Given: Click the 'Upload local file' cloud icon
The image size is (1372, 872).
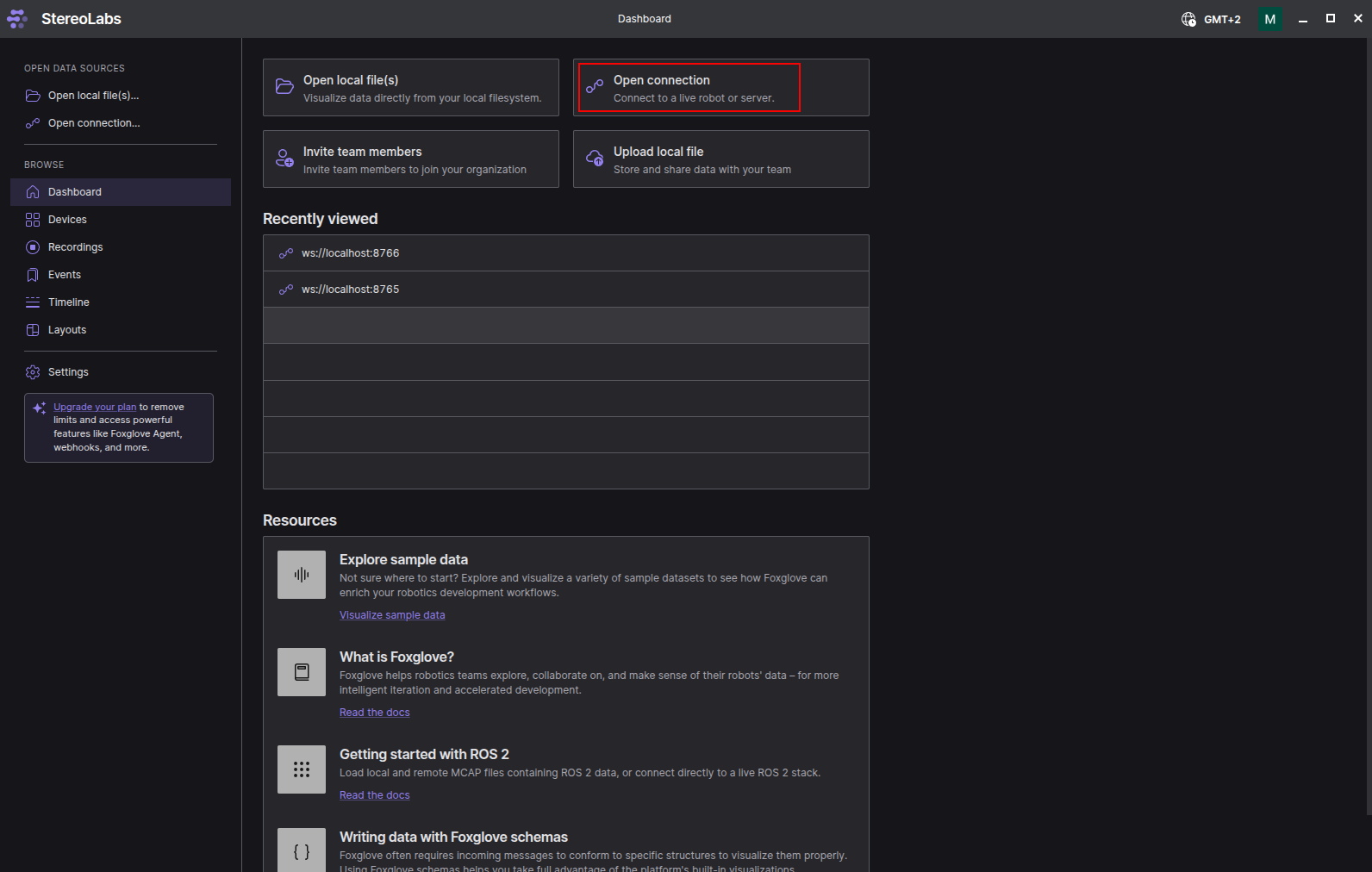Looking at the screenshot, I should [x=595, y=159].
